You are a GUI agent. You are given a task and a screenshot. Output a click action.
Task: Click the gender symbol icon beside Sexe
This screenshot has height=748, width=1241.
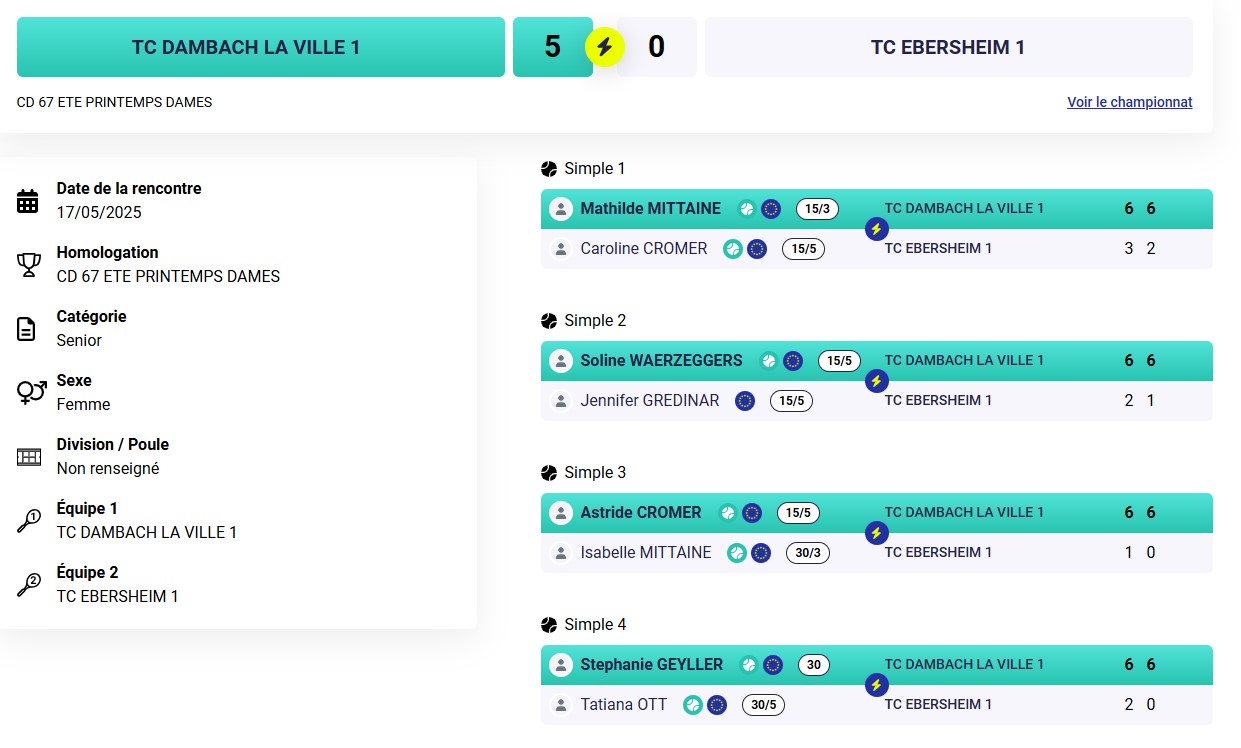click(x=31, y=392)
